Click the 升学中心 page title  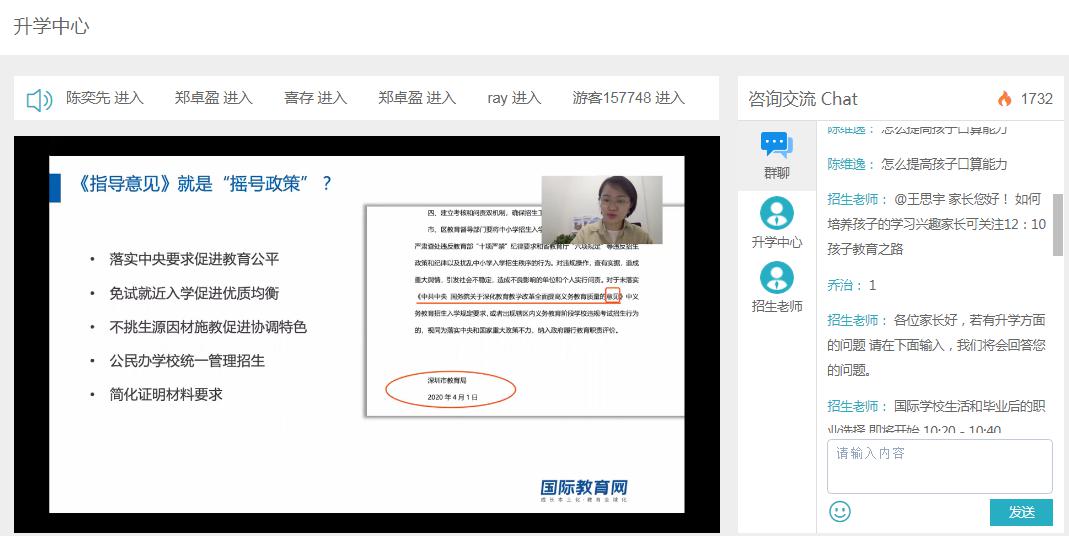(x=51, y=27)
